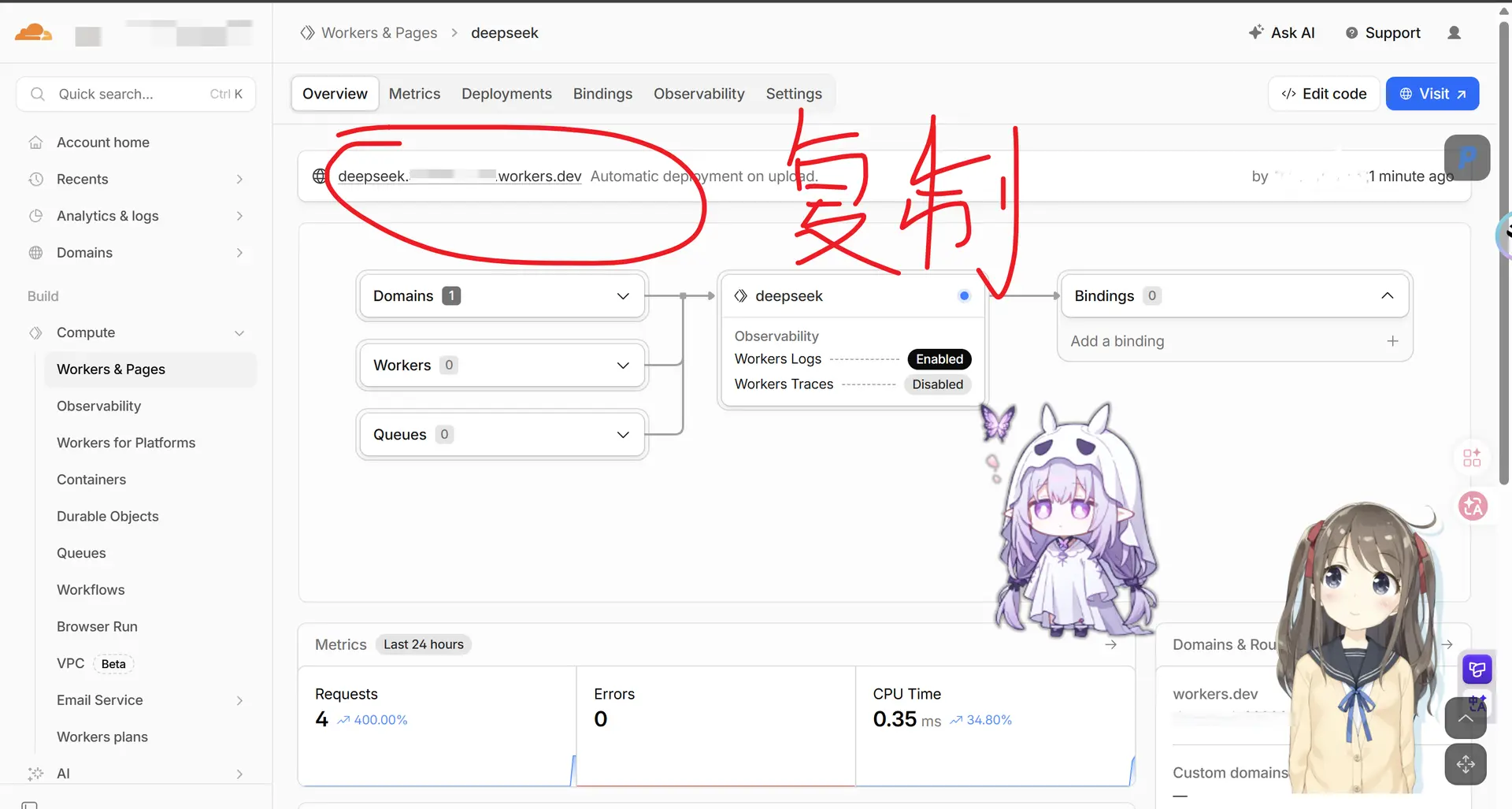Open the deepseek workers.dev link

459,176
